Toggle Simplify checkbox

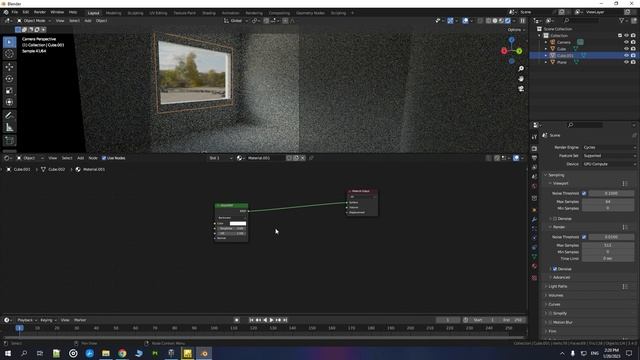click(550, 313)
